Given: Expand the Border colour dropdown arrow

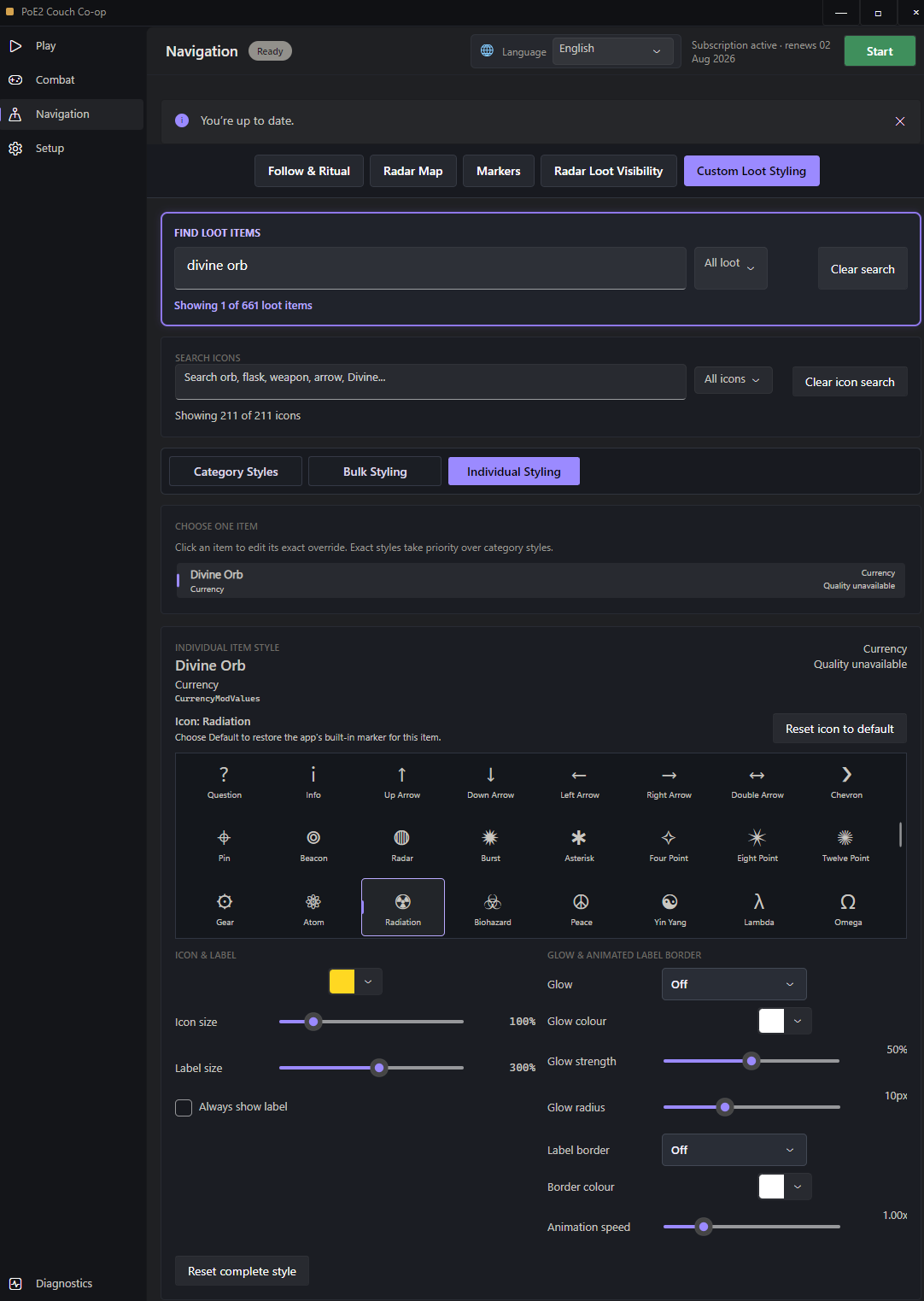Looking at the screenshot, I should point(798,1187).
